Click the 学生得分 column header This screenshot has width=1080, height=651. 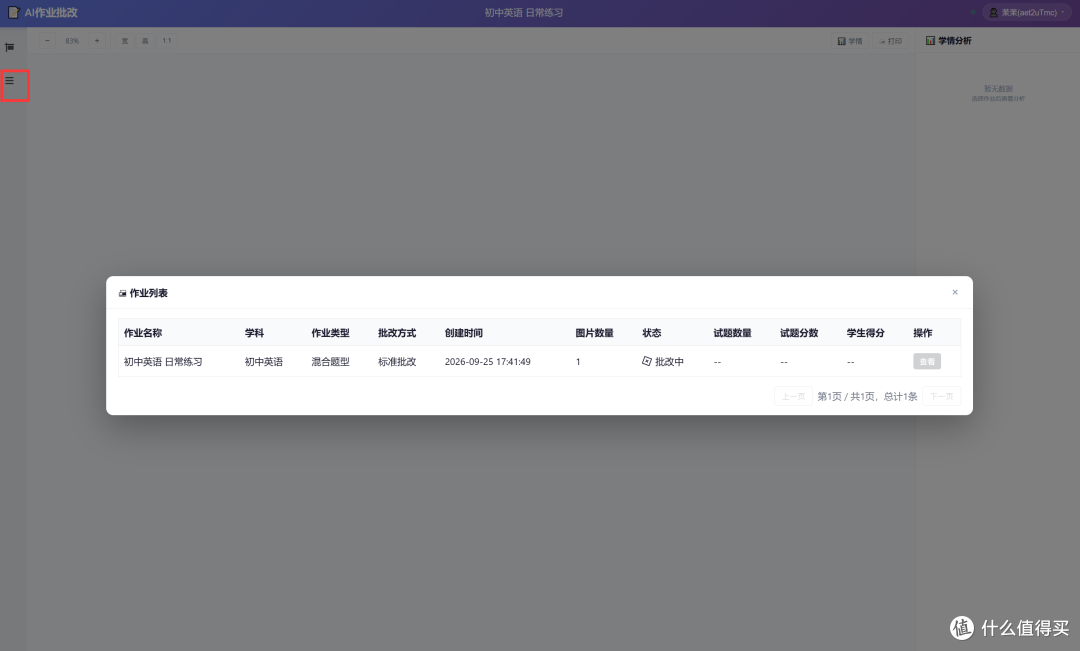(x=866, y=333)
